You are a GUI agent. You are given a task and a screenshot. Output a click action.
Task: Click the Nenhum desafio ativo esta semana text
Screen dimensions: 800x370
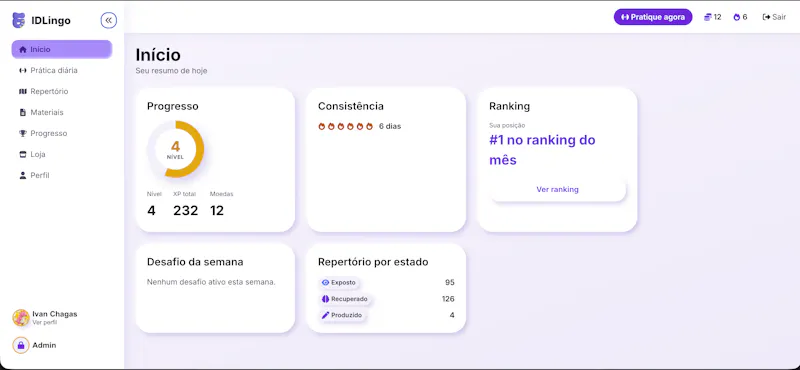click(x=211, y=282)
